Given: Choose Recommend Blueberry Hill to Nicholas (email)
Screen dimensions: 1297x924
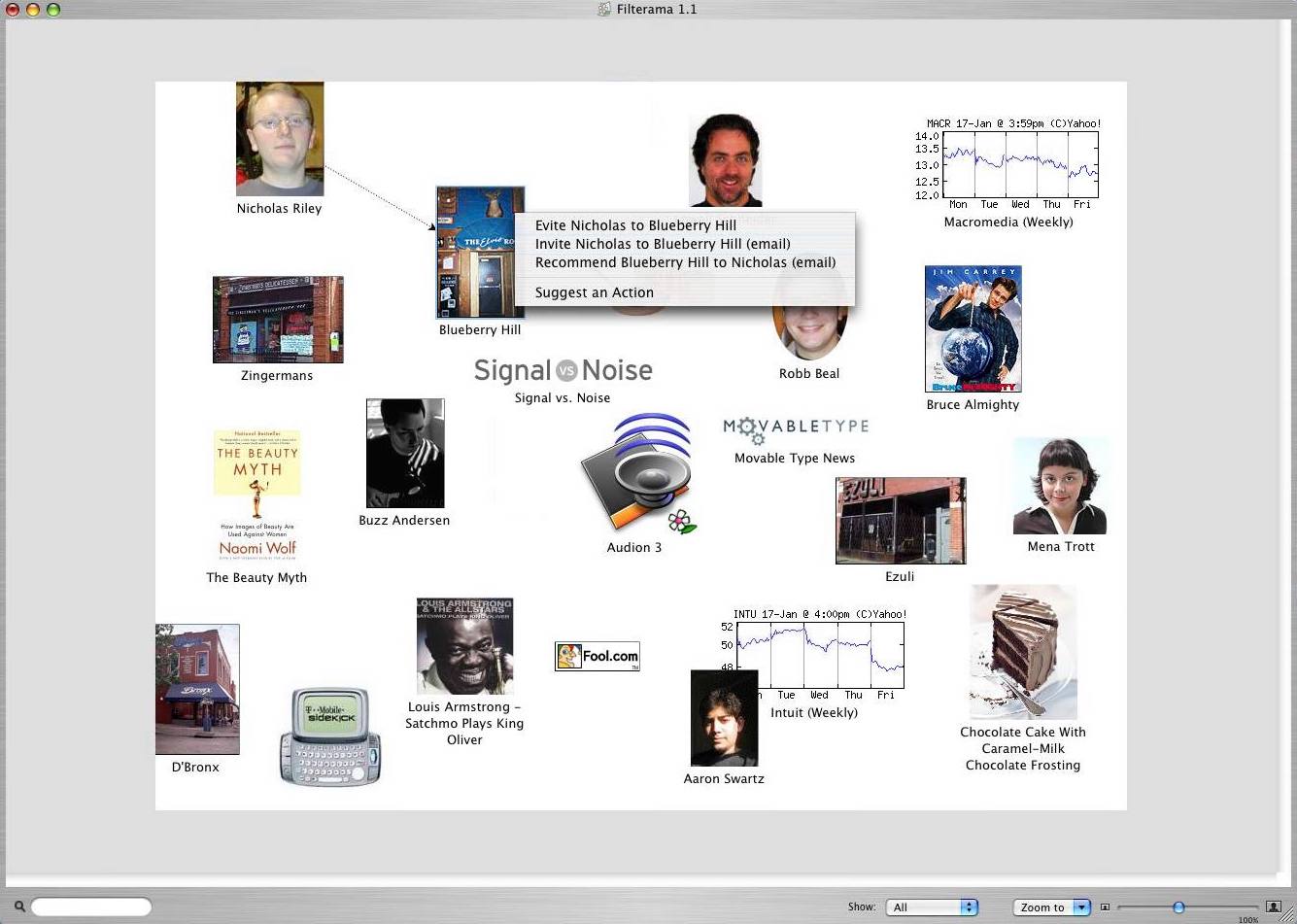Looking at the screenshot, I should tap(685, 262).
